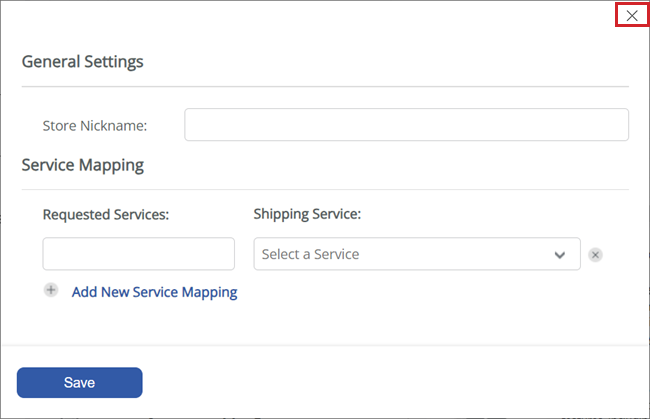Viewport: 650px width, 419px height.
Task: Expand the Shipping Service combo box
Action: click(x=417, y=254)
